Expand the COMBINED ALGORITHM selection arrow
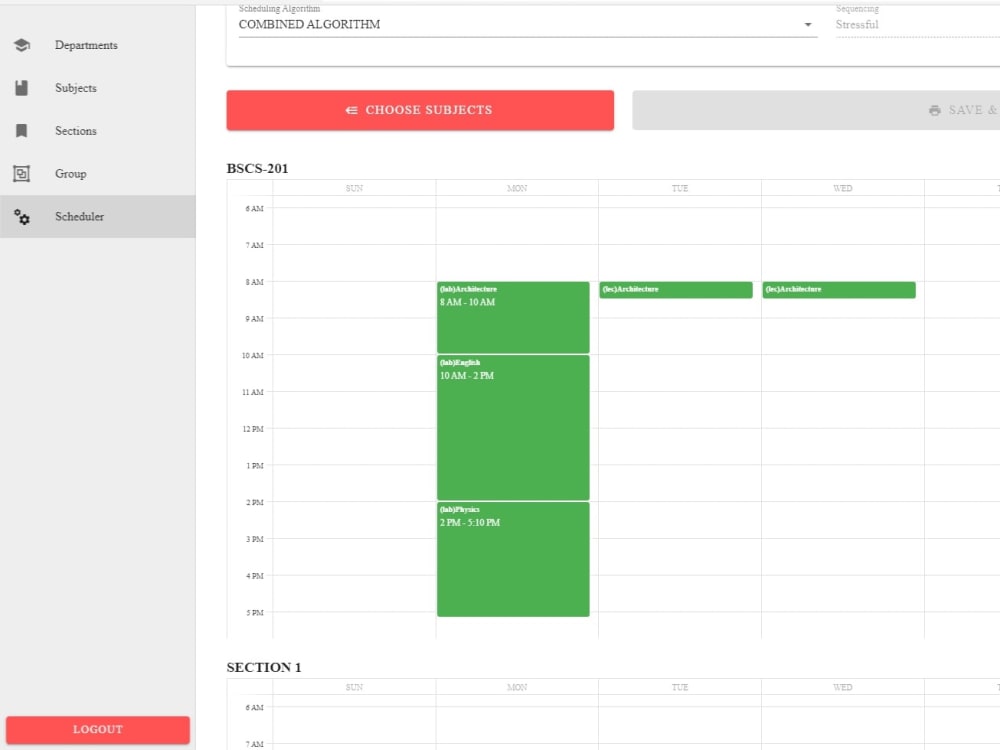 (x=807, y=24)
